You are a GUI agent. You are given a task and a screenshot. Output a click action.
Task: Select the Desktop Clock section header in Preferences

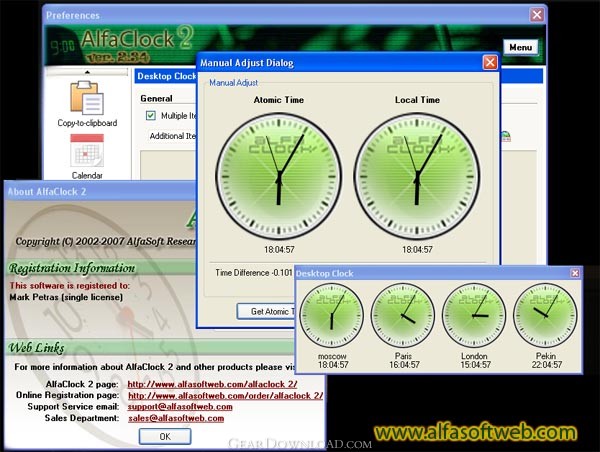(x=167, y=76)
